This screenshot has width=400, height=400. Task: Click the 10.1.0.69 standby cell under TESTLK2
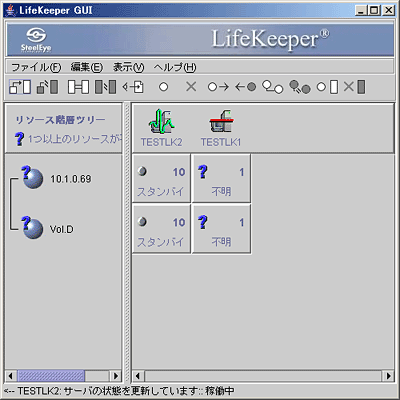(x=161, y=178)
